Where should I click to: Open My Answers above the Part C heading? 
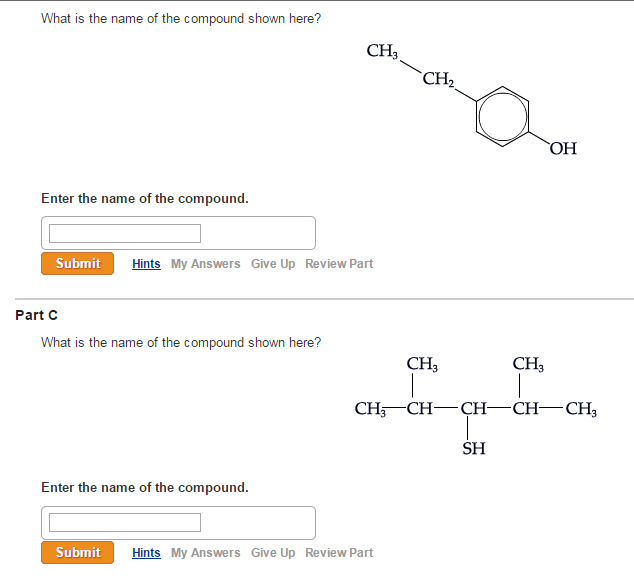(205, 264)
